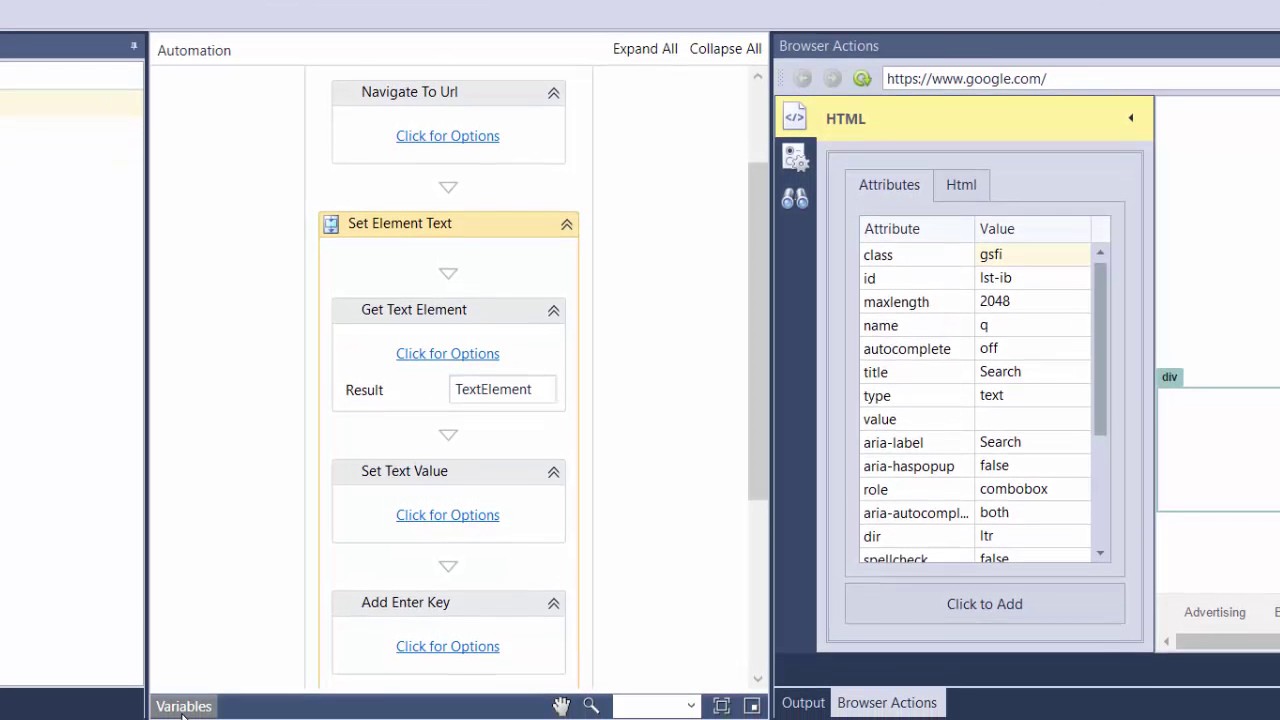This screenshot has width=1280, height=720.
Task: Click the Navigate To Url activity title
Action: point(410,92)
